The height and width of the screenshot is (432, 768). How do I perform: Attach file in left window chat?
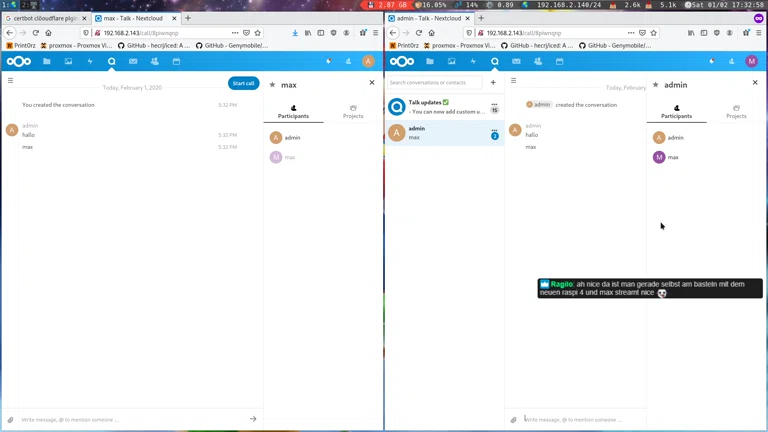10,420
